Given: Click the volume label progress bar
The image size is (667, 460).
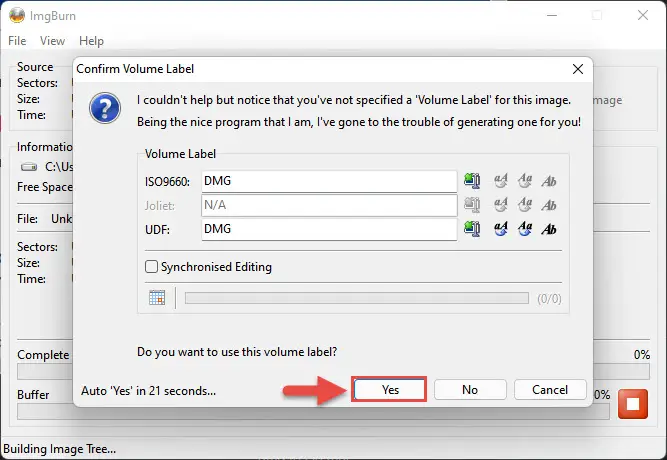Looking at the screenshot, I should (x=357, y=298).
